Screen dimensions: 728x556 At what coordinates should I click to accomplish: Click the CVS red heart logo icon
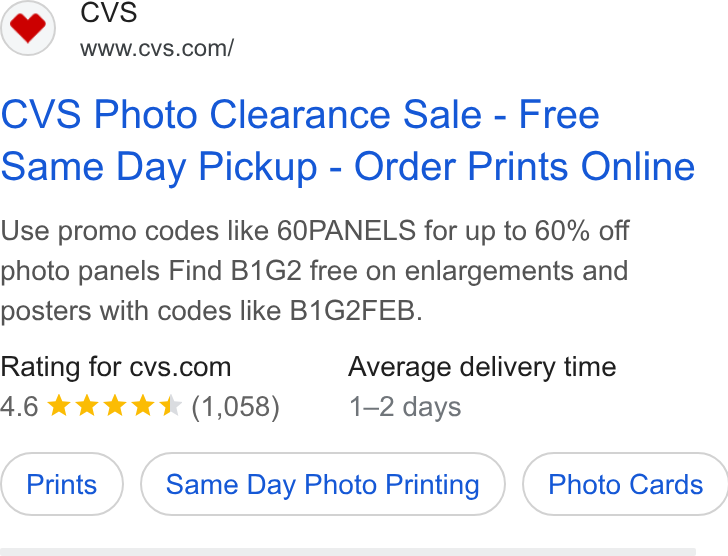click(28, 28)
